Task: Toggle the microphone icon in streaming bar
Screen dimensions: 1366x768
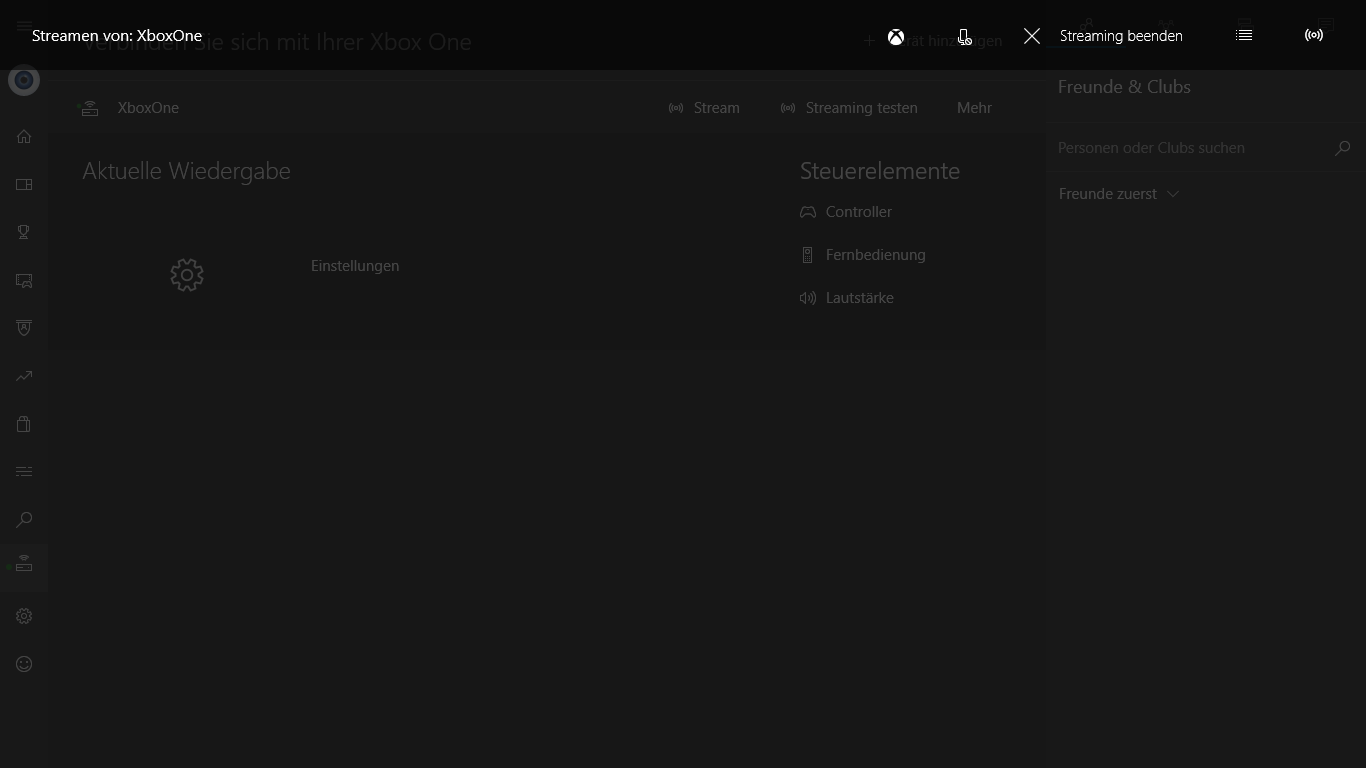Action: [964, 37]
